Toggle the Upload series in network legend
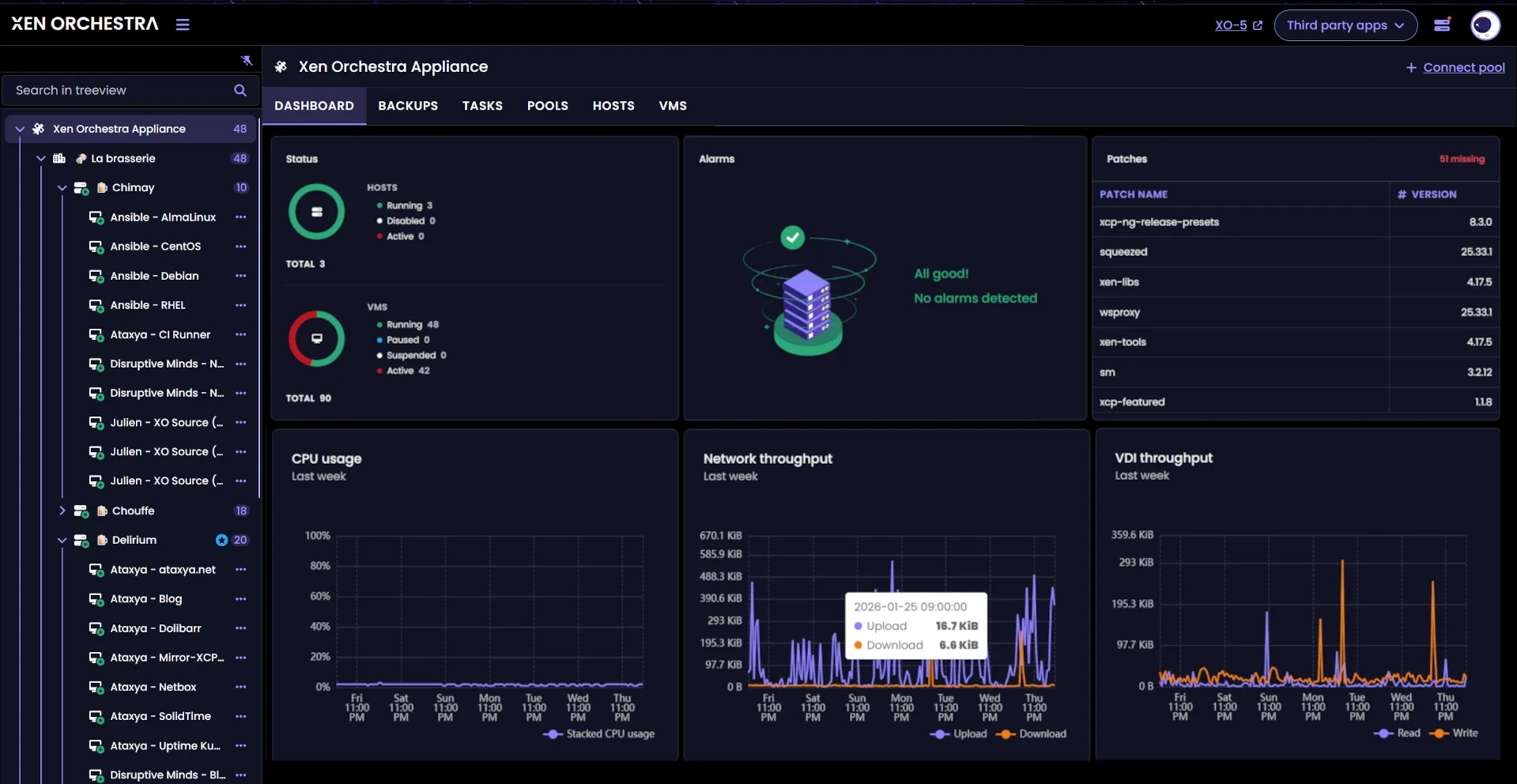1517x784 pixels. click(x=959, y=734)
